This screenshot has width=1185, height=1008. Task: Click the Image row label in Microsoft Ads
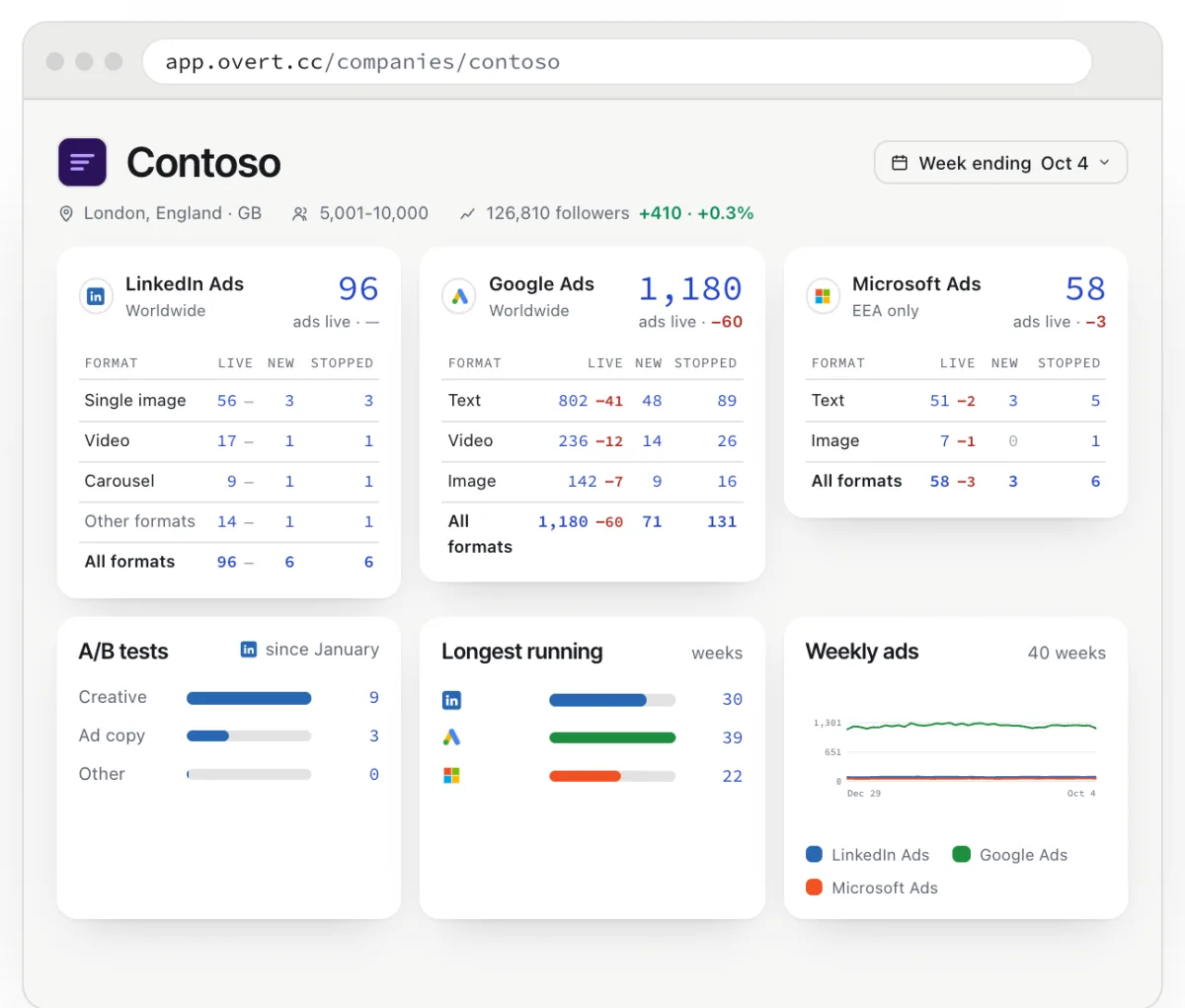[x=835, y=441]
